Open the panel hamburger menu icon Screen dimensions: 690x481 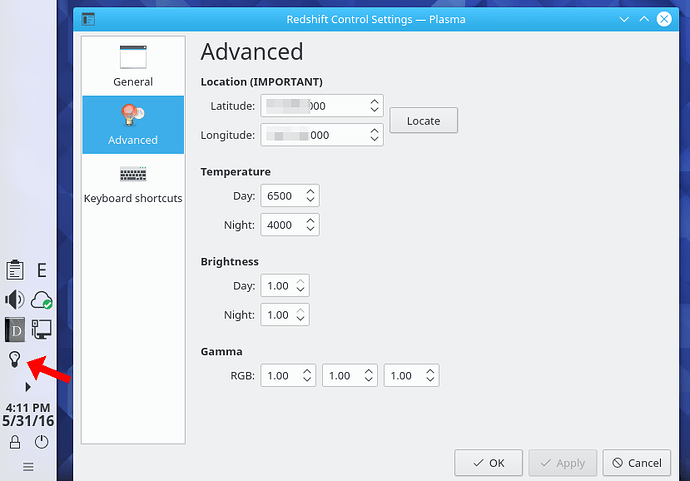tap(28, 466)
